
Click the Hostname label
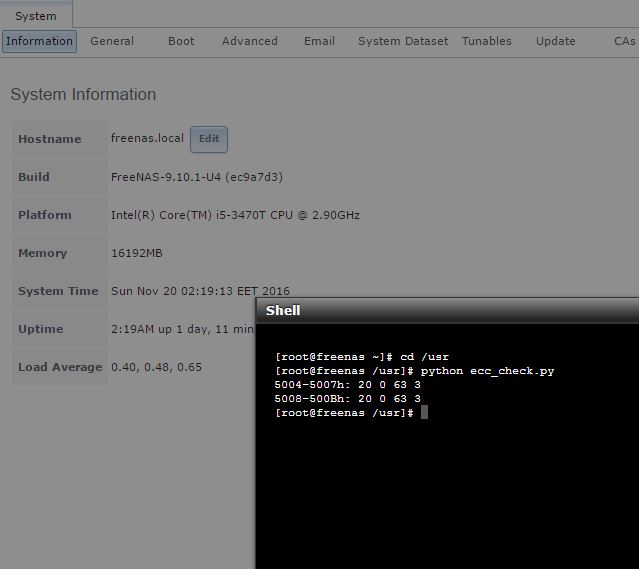pyautogui.click(x=50, y=139)
